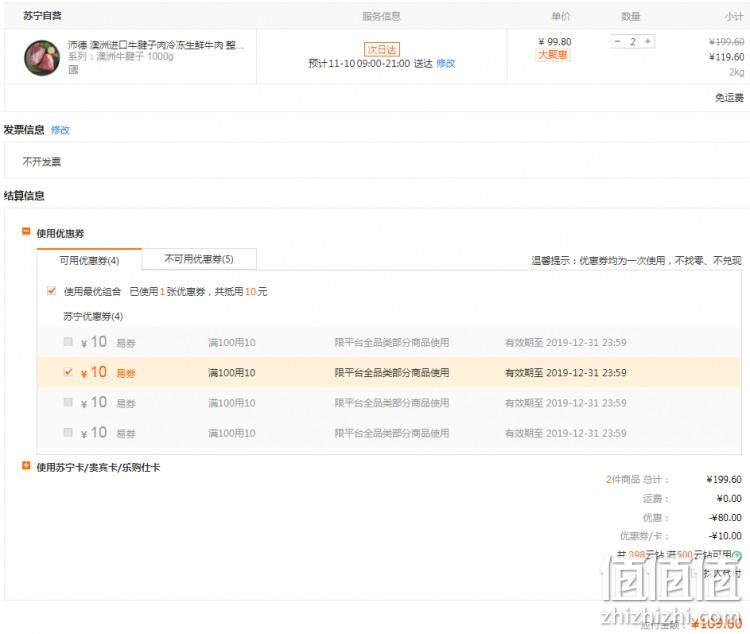Click the green help icon beside 云钻可用

point(737,556)
